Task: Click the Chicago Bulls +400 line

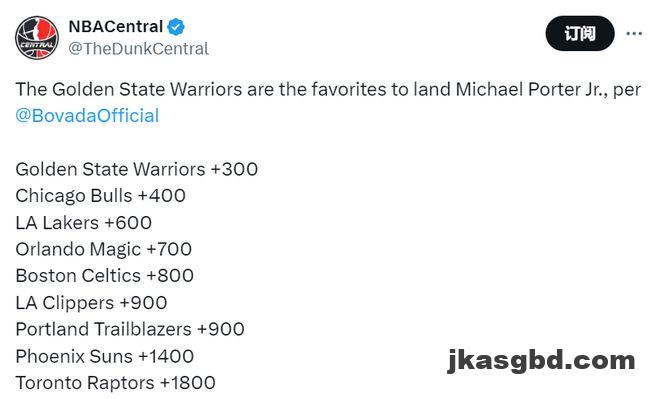Action: (101, 196)
